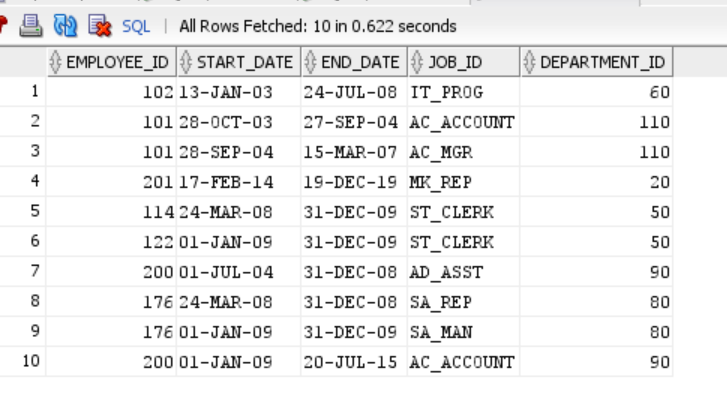This screenshot has width=727, height=414.
Task: Click the Print results icon
Action: (31, 26)
